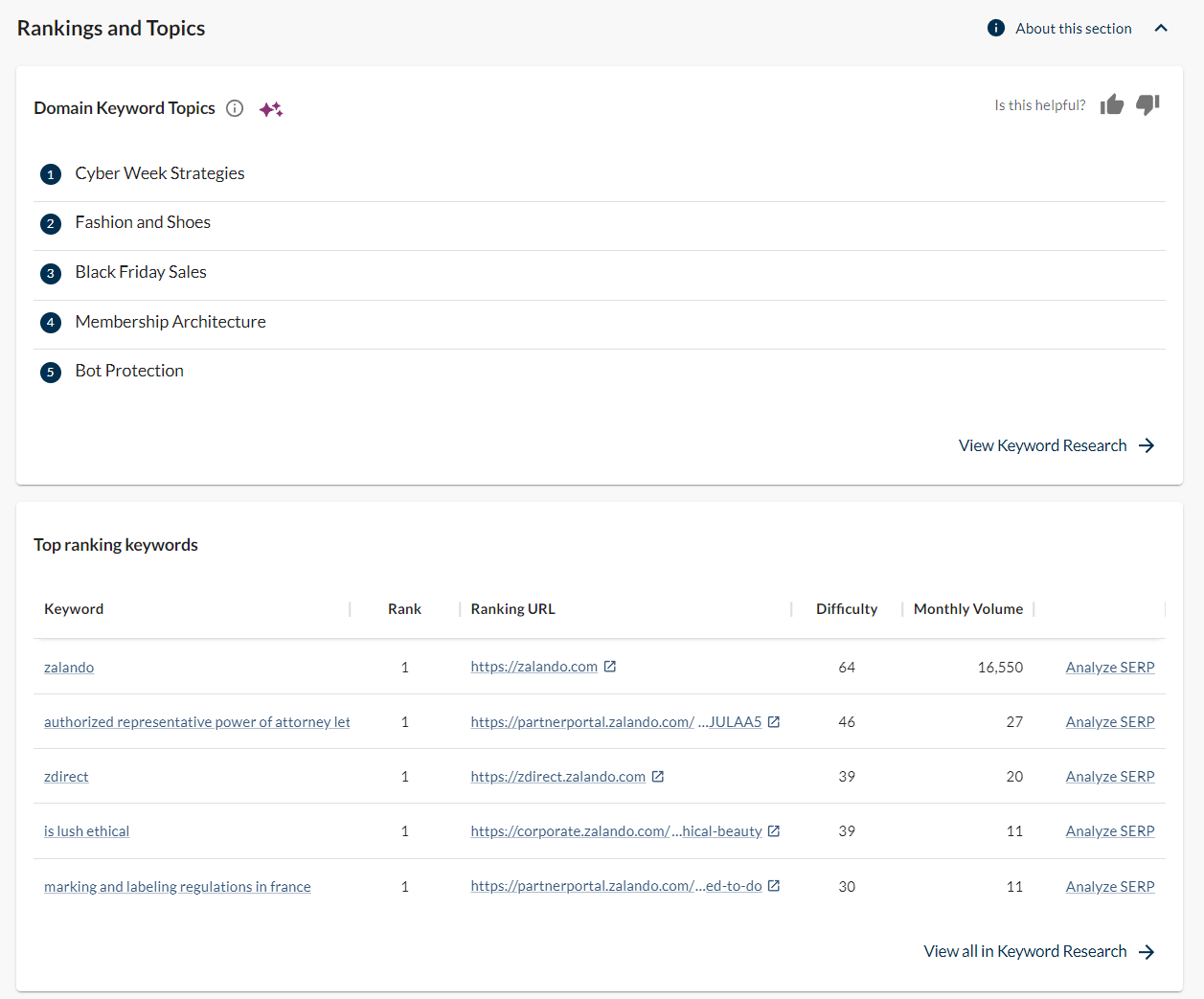The height and width of the screenshot is (999, 1204).
Task: Open authorized representative power of attorney keyword
Action: coord(197,722)
